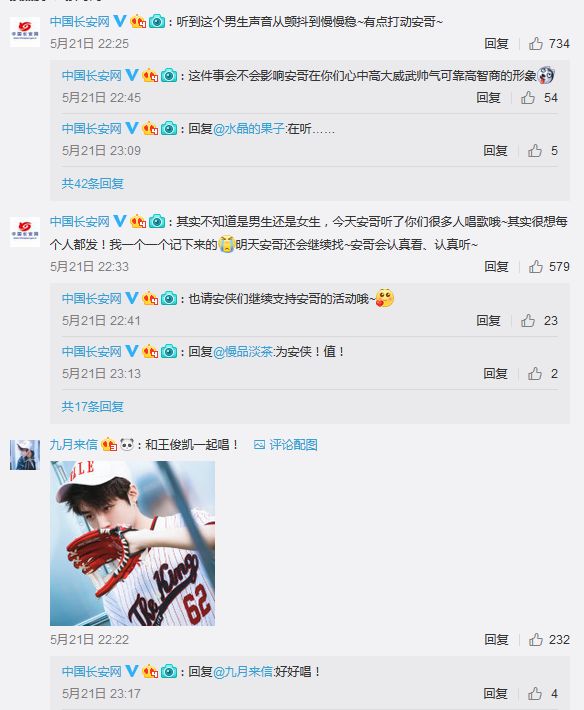Viewport: 584px width, 710px height.
Task: Open the mentioned user @水晶的果子
Action: point(249,129)
